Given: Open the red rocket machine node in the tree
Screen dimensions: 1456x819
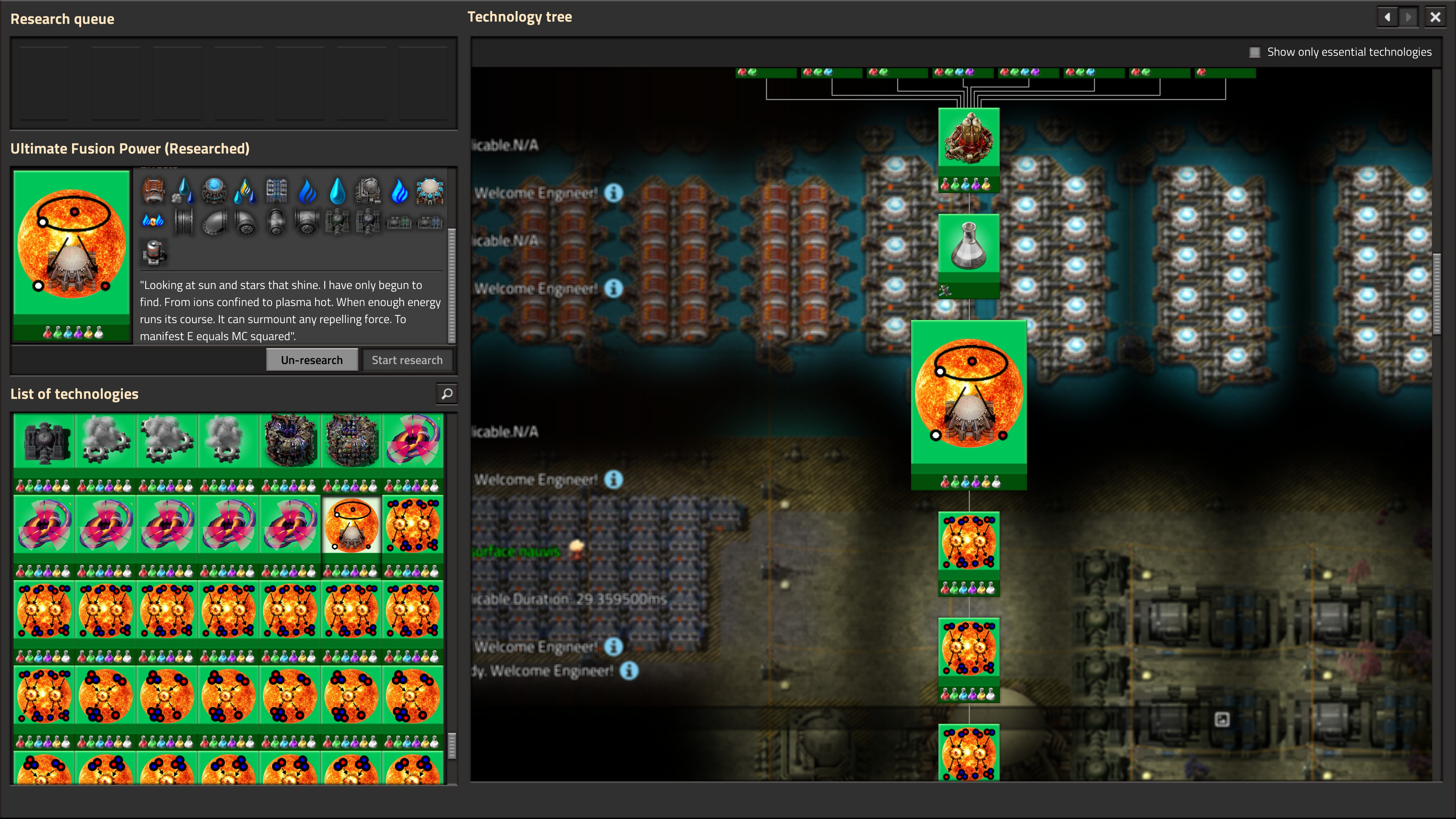Looking at the screenshot, I should pyautogui.click(x=969, y=150).
